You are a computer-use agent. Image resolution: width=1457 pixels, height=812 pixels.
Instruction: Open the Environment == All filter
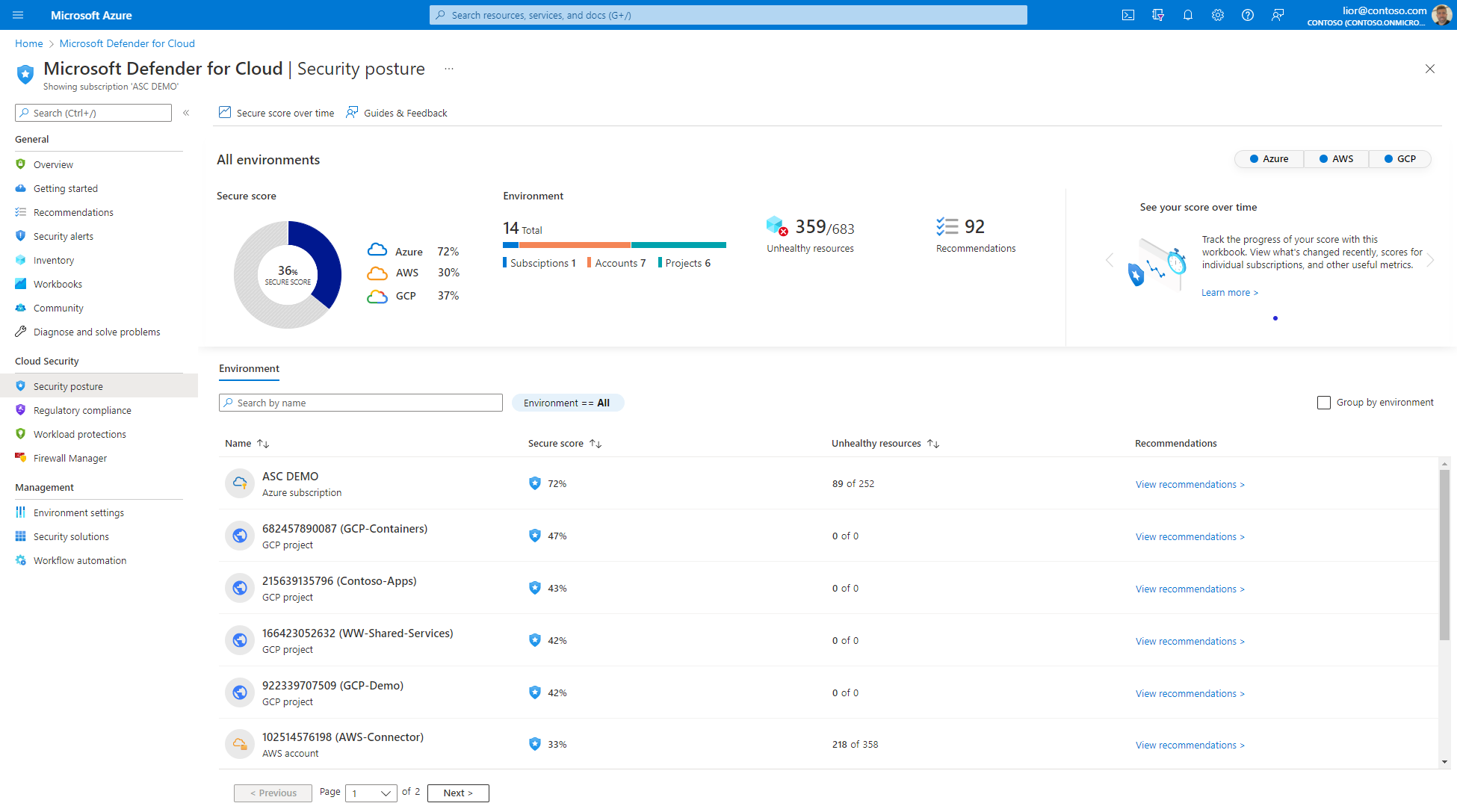click(568, 403)
